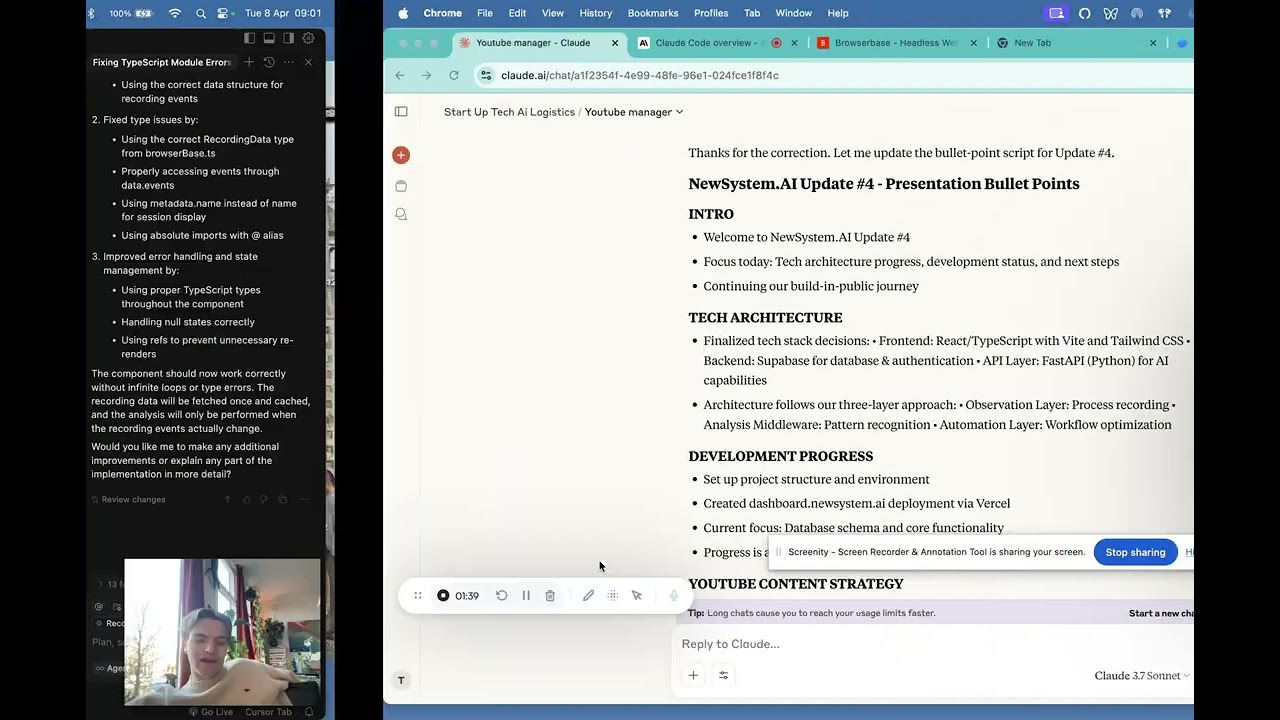Screen dimensions: 1280x720
Task: Start new chat with orange plus button
Action: pyautogui.click(x=401, y=155)
